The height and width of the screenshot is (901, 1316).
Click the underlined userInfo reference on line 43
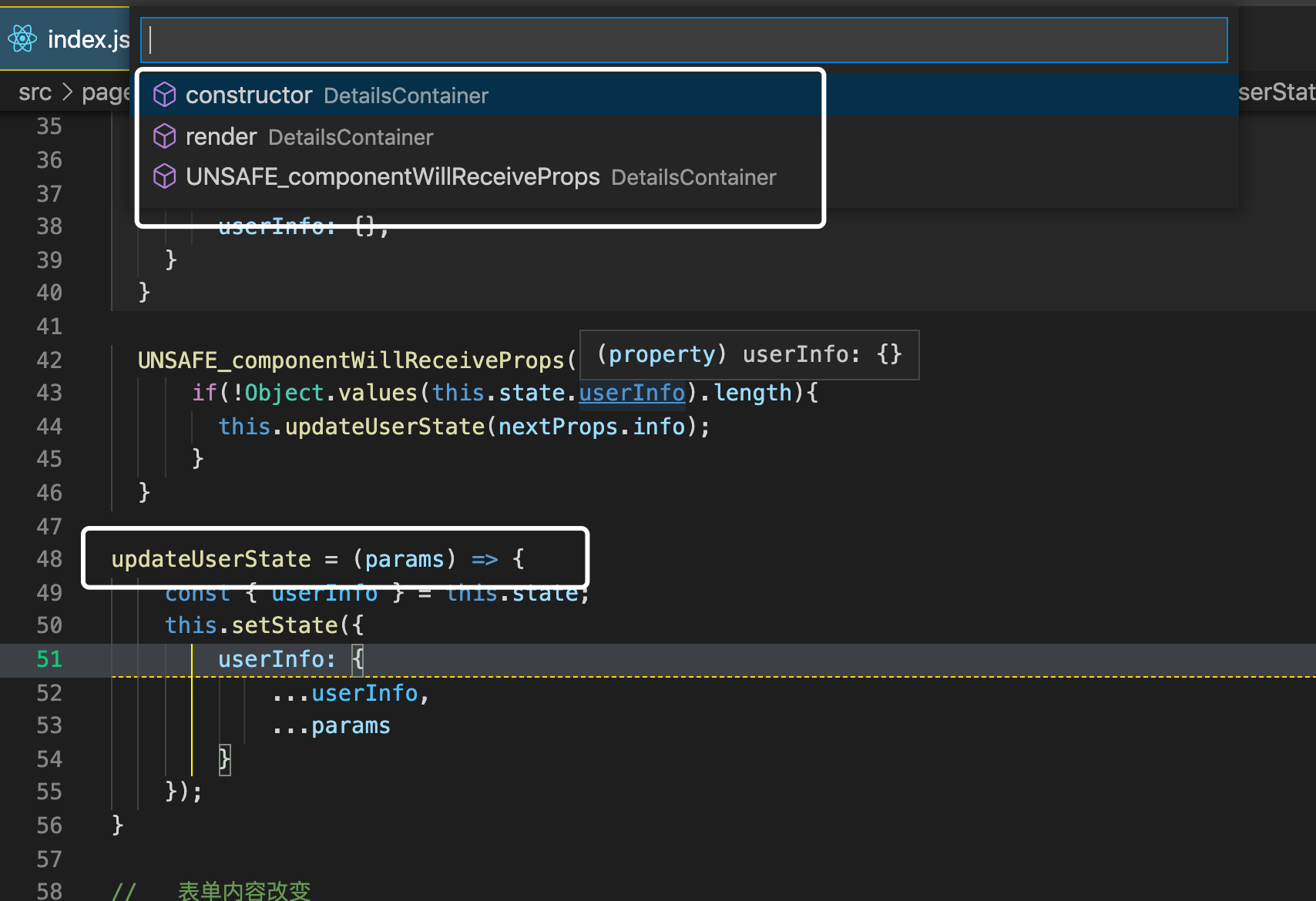click(632, 393)
